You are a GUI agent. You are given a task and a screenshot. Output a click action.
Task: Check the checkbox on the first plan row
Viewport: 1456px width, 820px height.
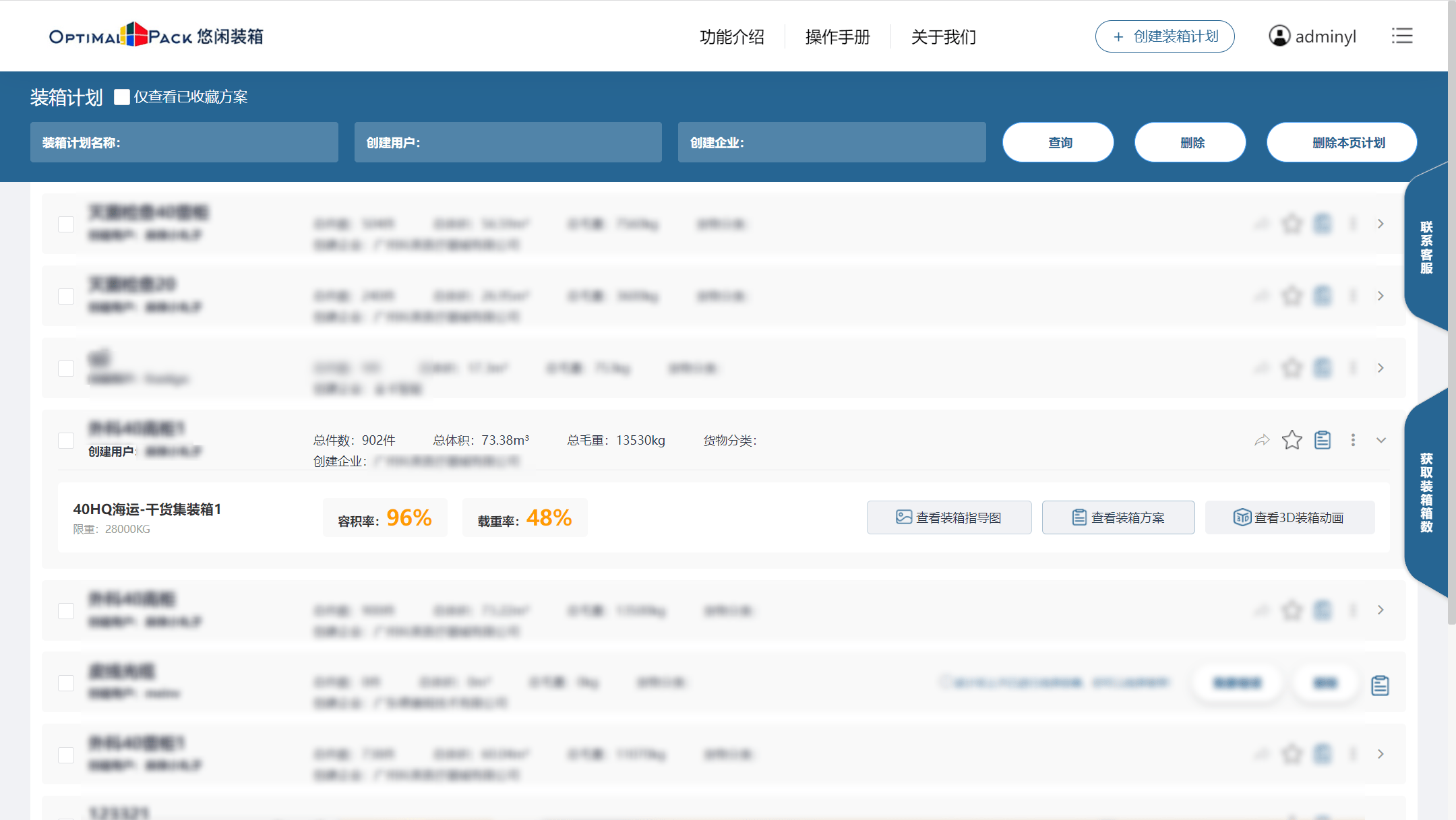(x=65, y=224)
